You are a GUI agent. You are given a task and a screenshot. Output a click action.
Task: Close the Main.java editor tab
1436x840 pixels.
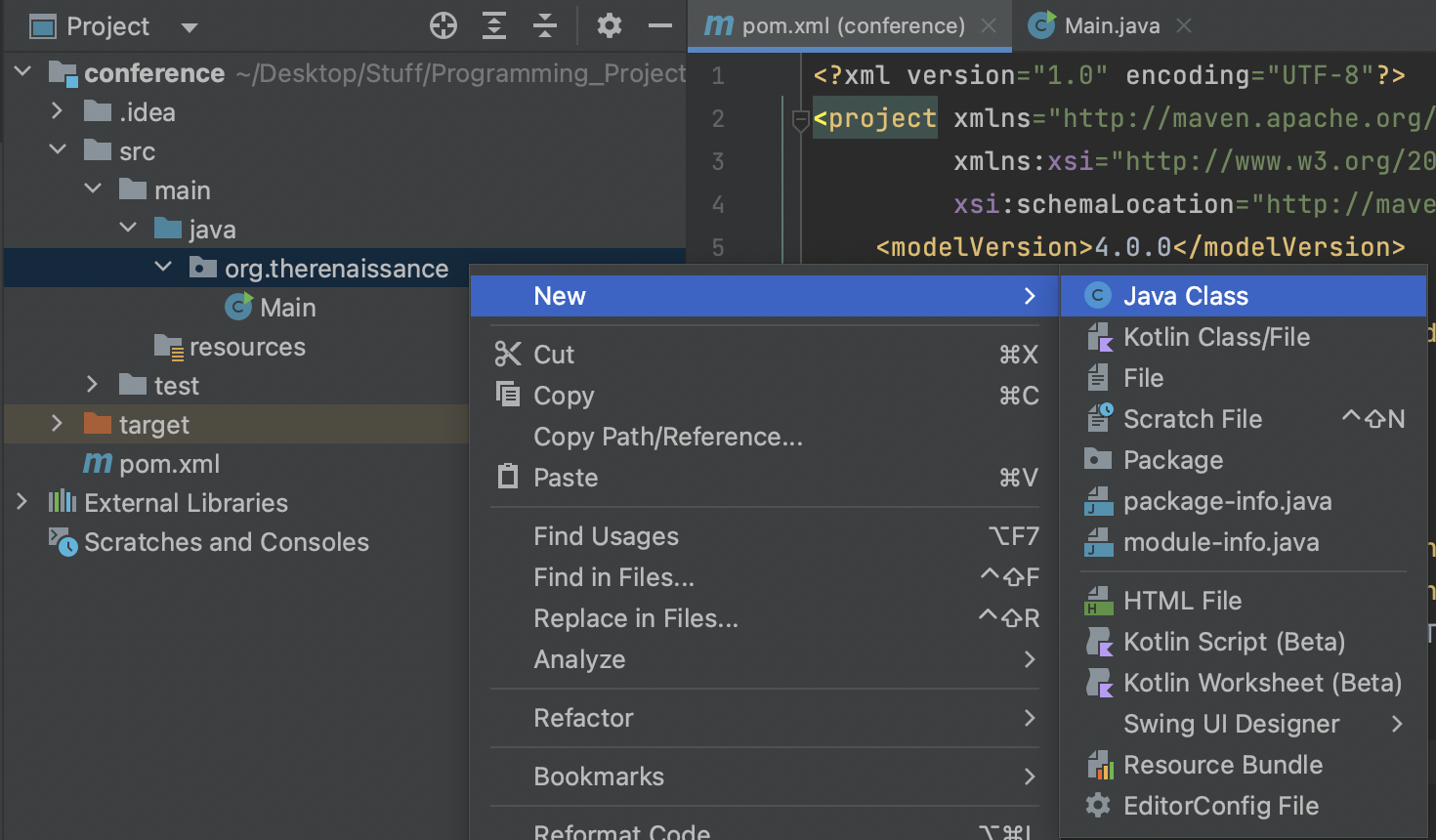point(1184,26)
